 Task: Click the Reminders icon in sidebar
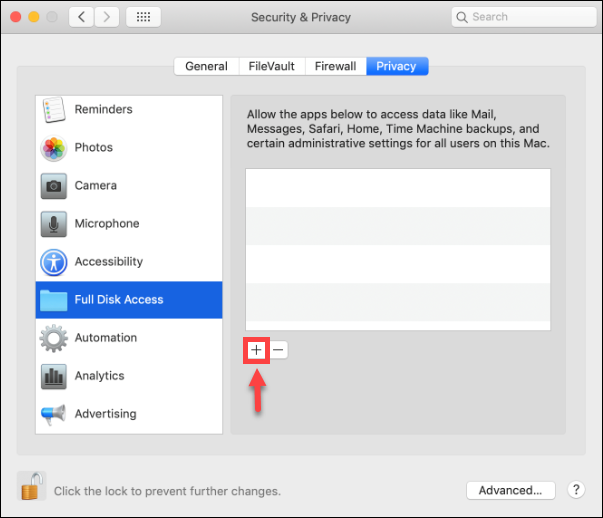point(53,110)
